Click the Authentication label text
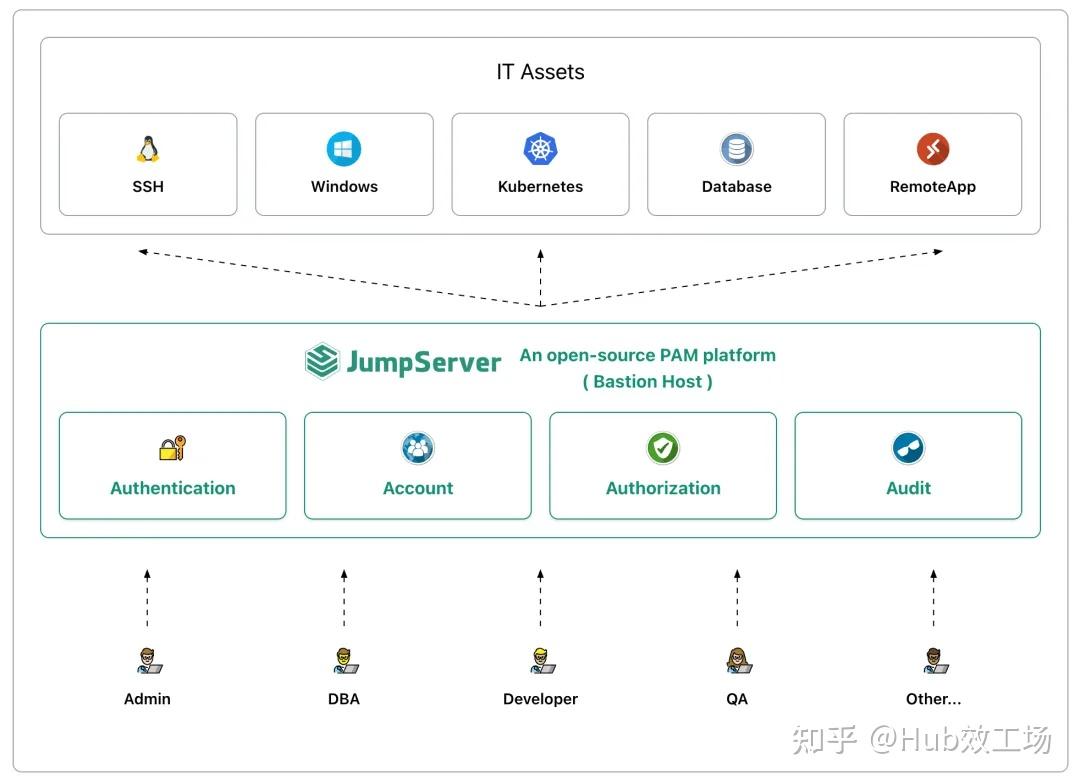 [x=173, y=488]
